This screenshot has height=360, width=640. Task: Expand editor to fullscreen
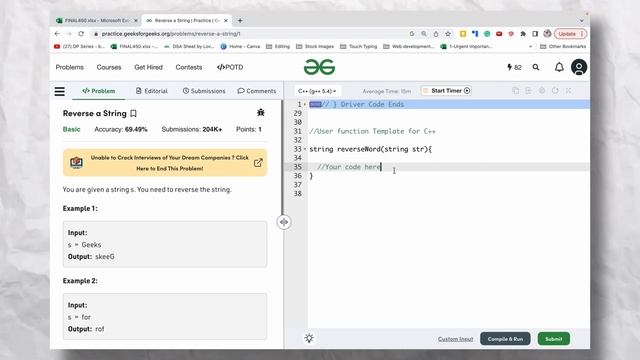click(568, 91)
